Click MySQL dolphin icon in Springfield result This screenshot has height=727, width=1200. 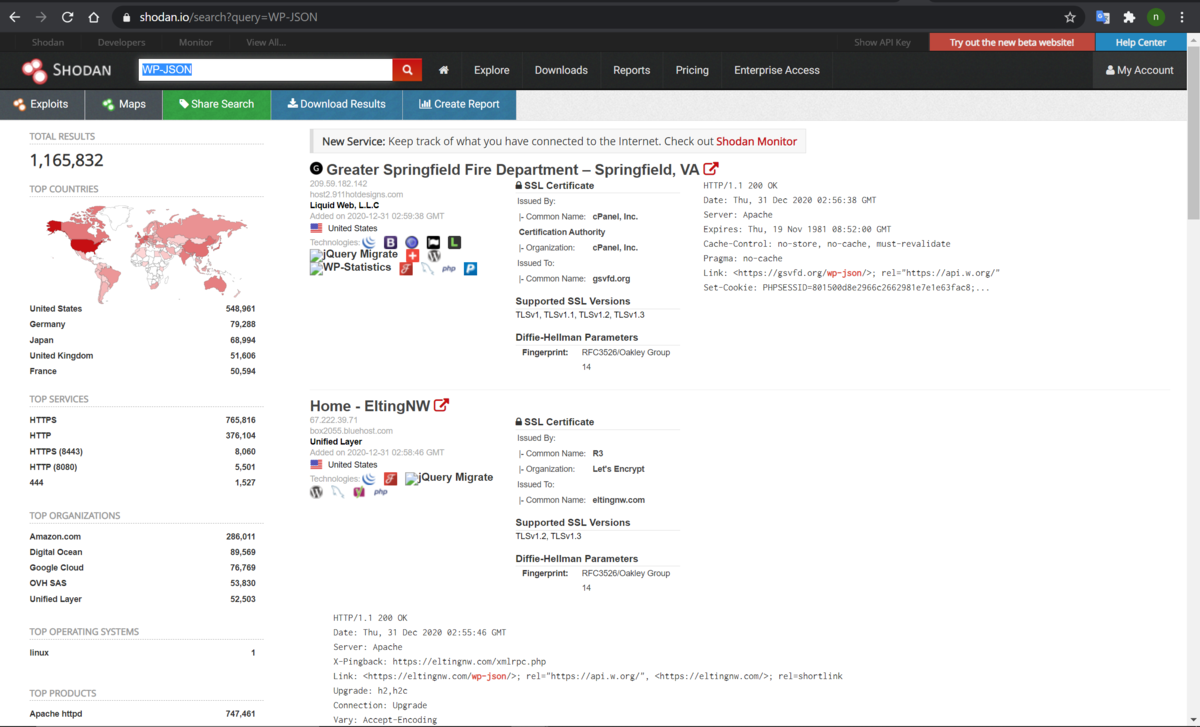tap(427, 268)
